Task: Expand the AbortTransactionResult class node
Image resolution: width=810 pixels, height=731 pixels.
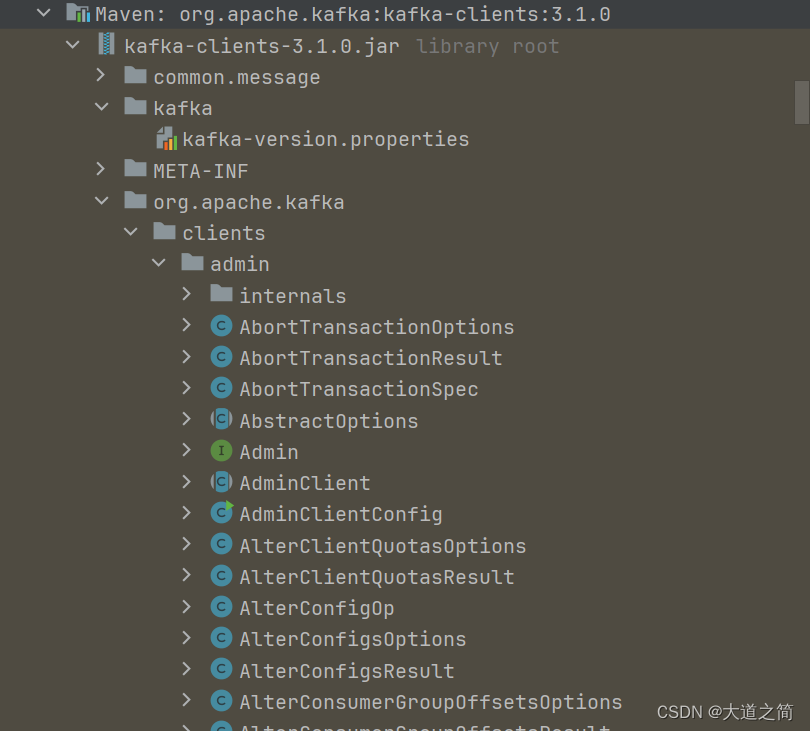Action: pos(186,356)
